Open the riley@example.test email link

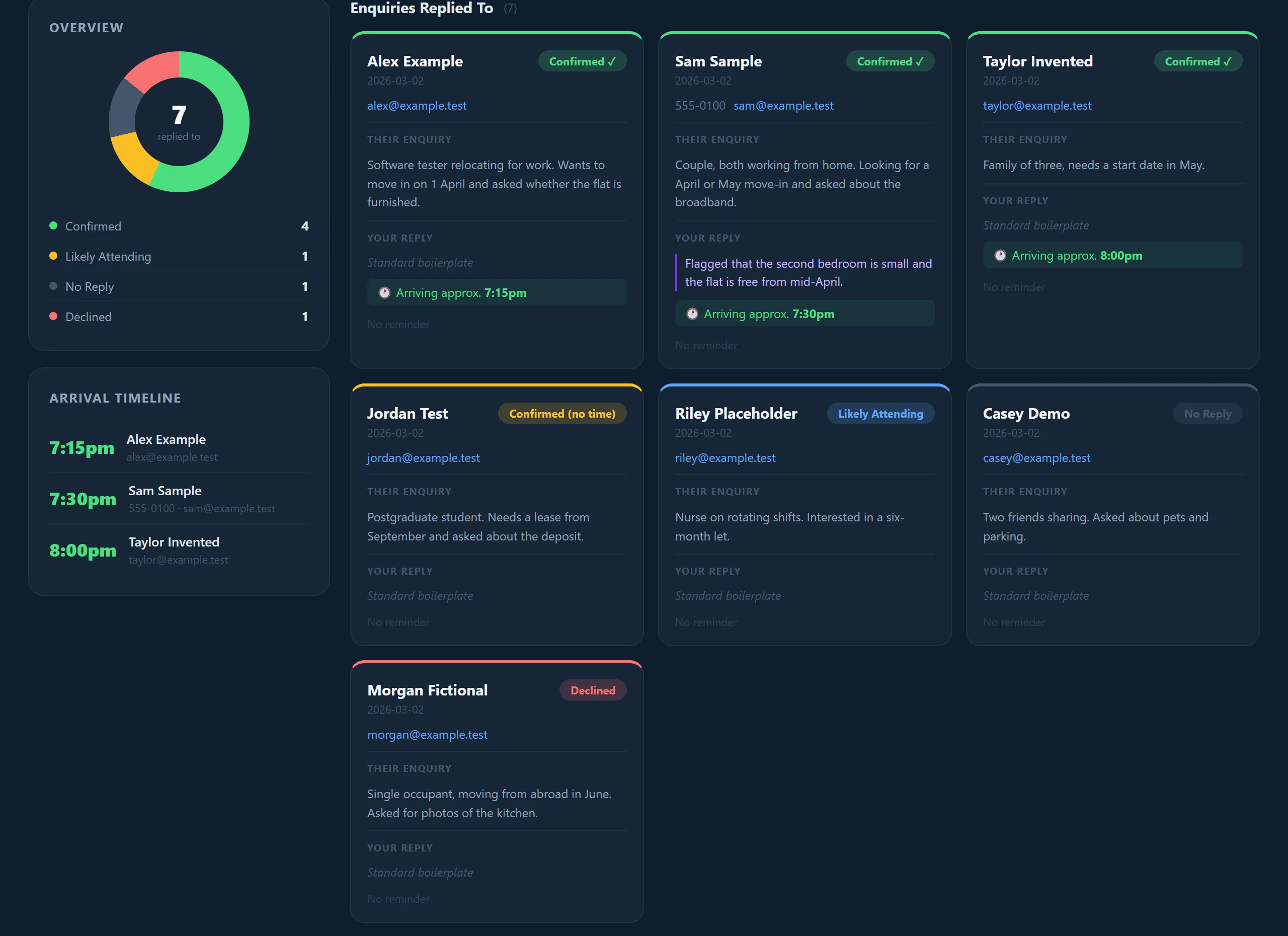coord(725,458)
